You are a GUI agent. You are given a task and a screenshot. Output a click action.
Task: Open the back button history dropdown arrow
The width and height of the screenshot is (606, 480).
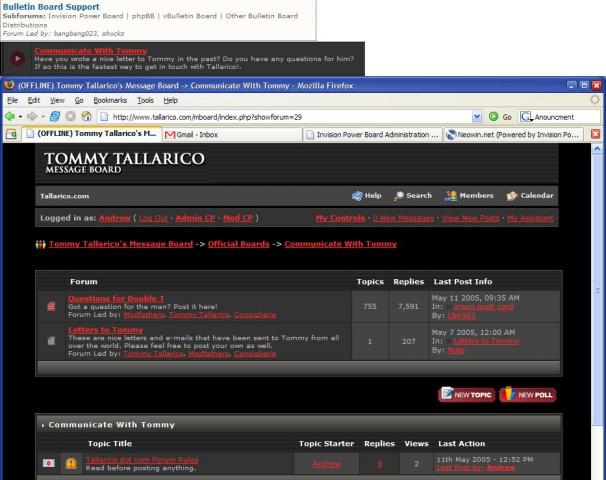[20, 116]
